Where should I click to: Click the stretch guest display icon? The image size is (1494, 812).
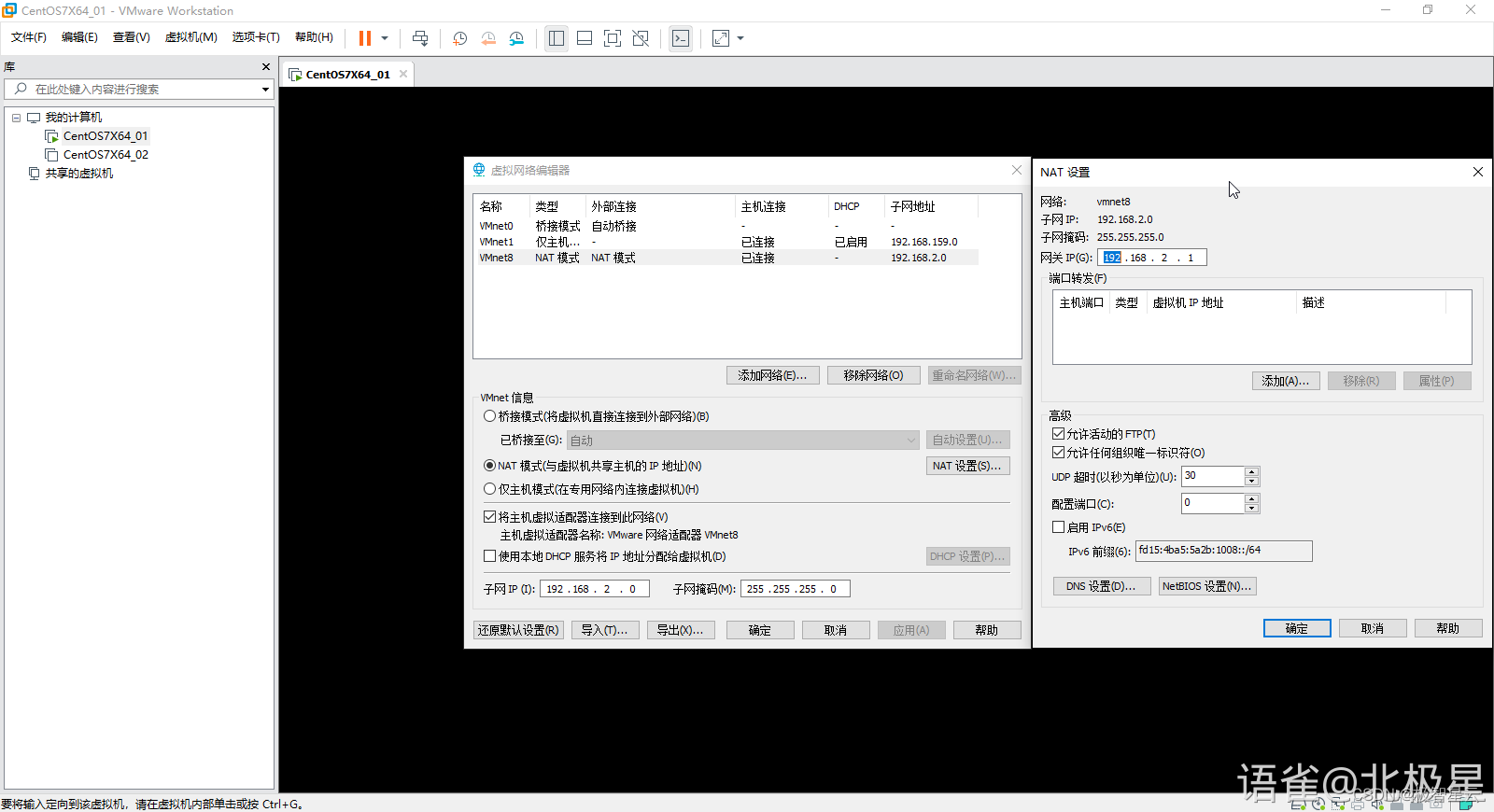pyautogui.click(x=721, y=38)
